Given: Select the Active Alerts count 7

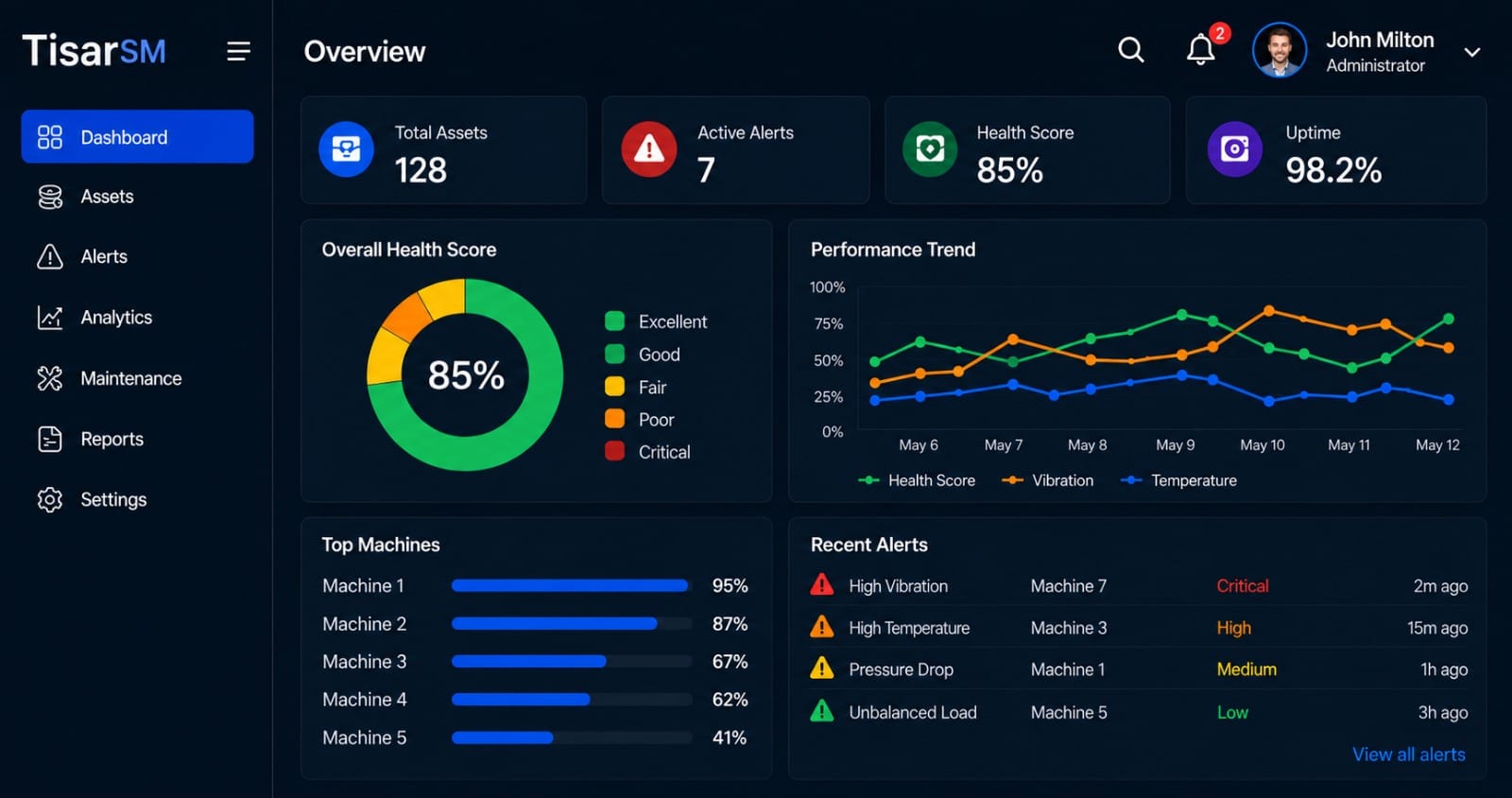Looking at the screenshot, I should (706, 170).
